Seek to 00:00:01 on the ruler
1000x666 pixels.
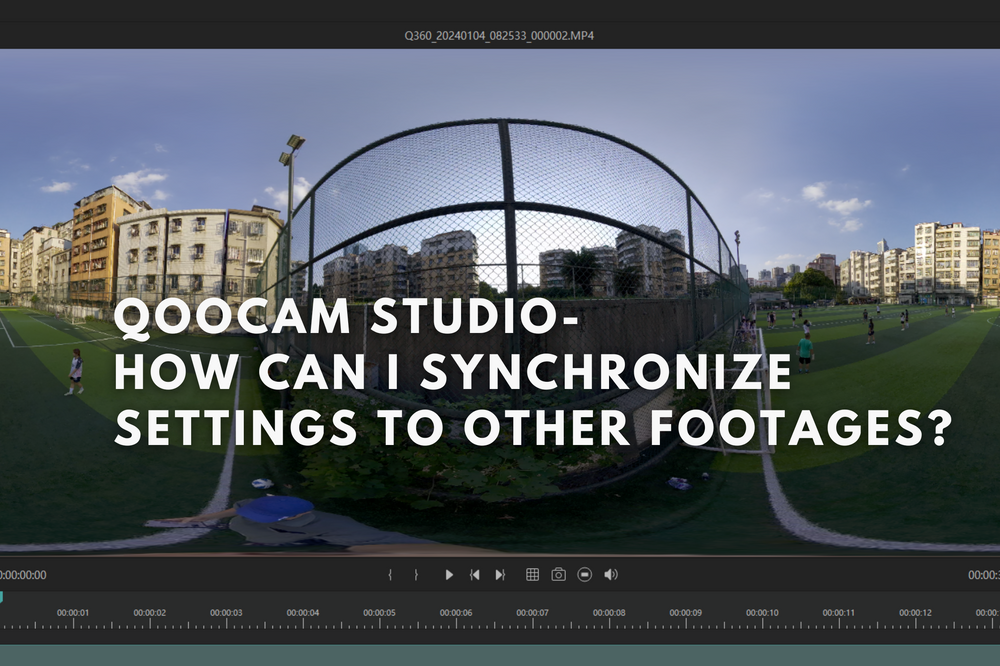click(73, 612)
